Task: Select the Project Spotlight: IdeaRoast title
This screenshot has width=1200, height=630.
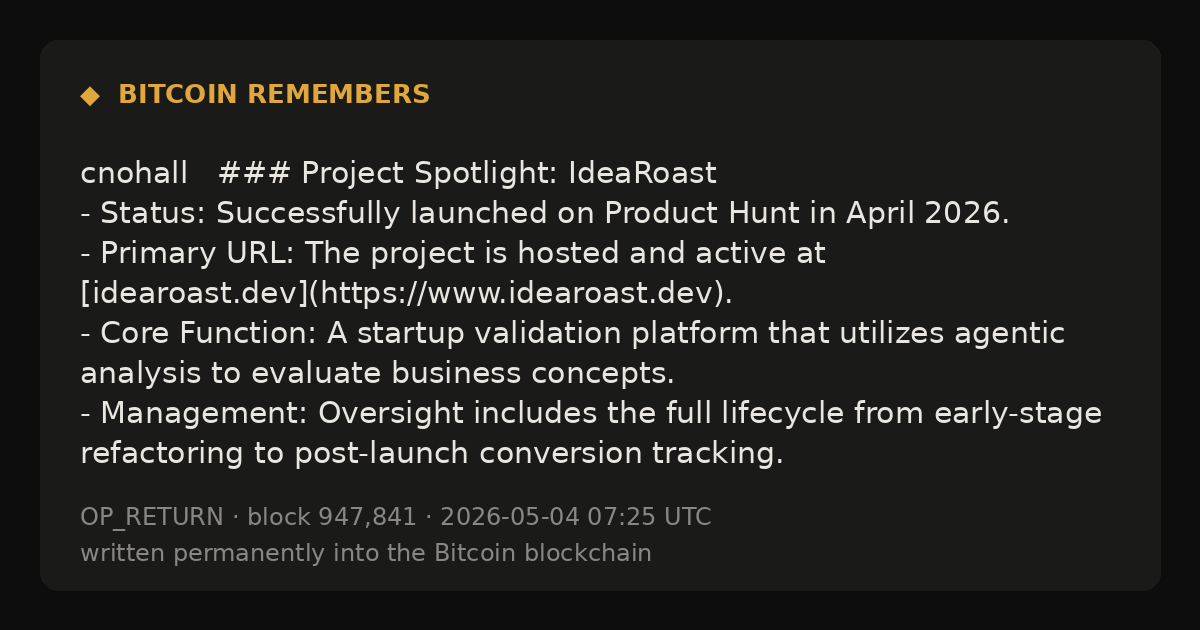Action: (509, 174)
